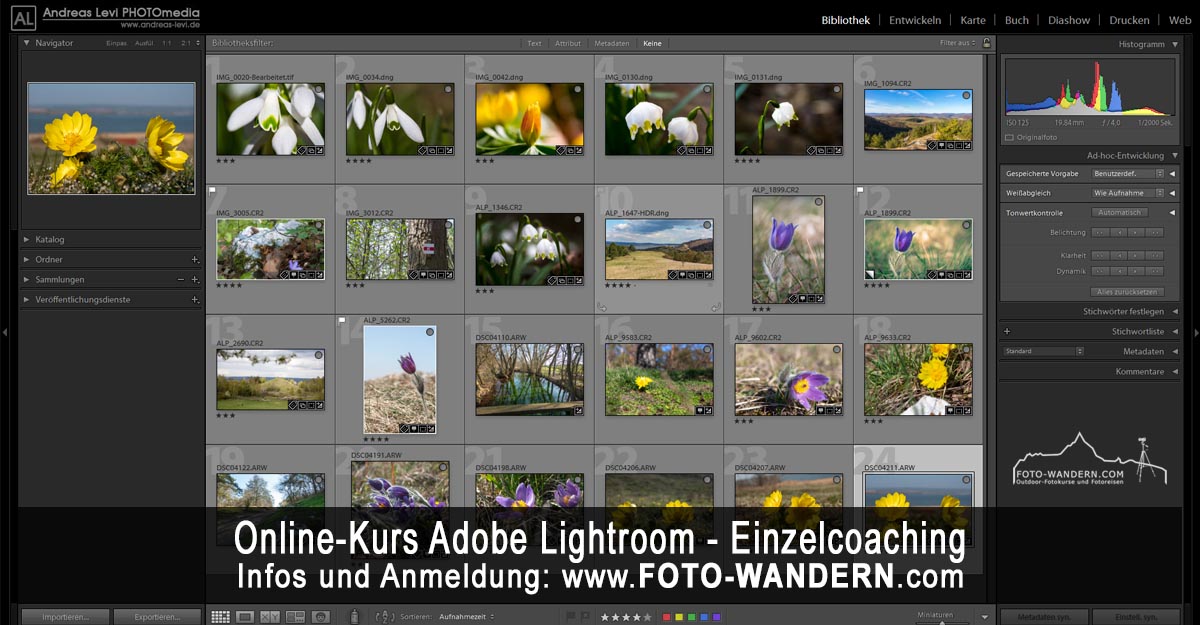Open the Diashow module
This screenshot has width=1200, height=625.
pyautogui.click(x=1069, y=20)
